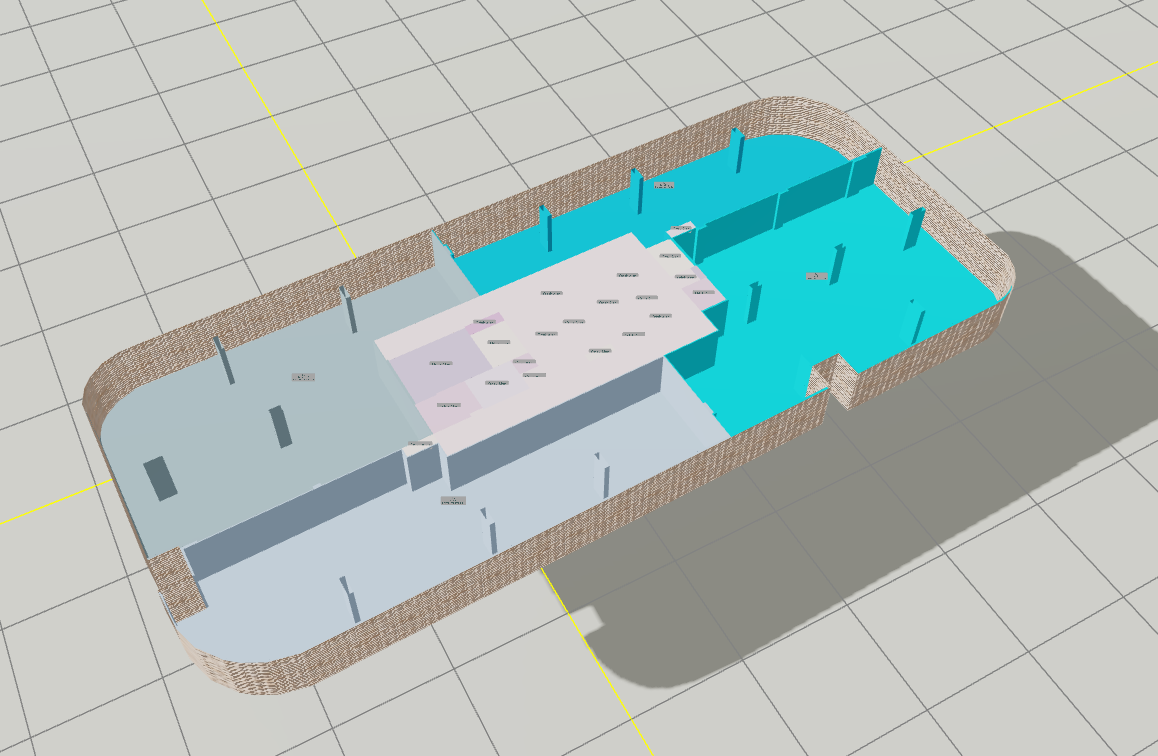Image resolution: width=1158 pixels, height=756 pixels.
Task: Click the label tag in the darker cyan top zone
Action: (x=664, y=186)
